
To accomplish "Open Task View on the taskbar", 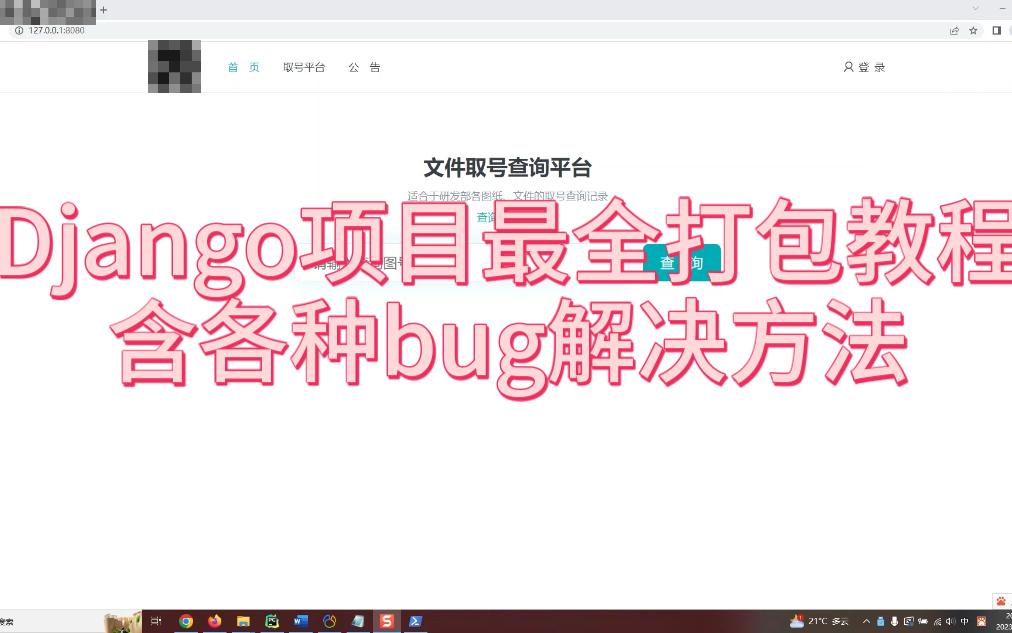I will 156,621.
